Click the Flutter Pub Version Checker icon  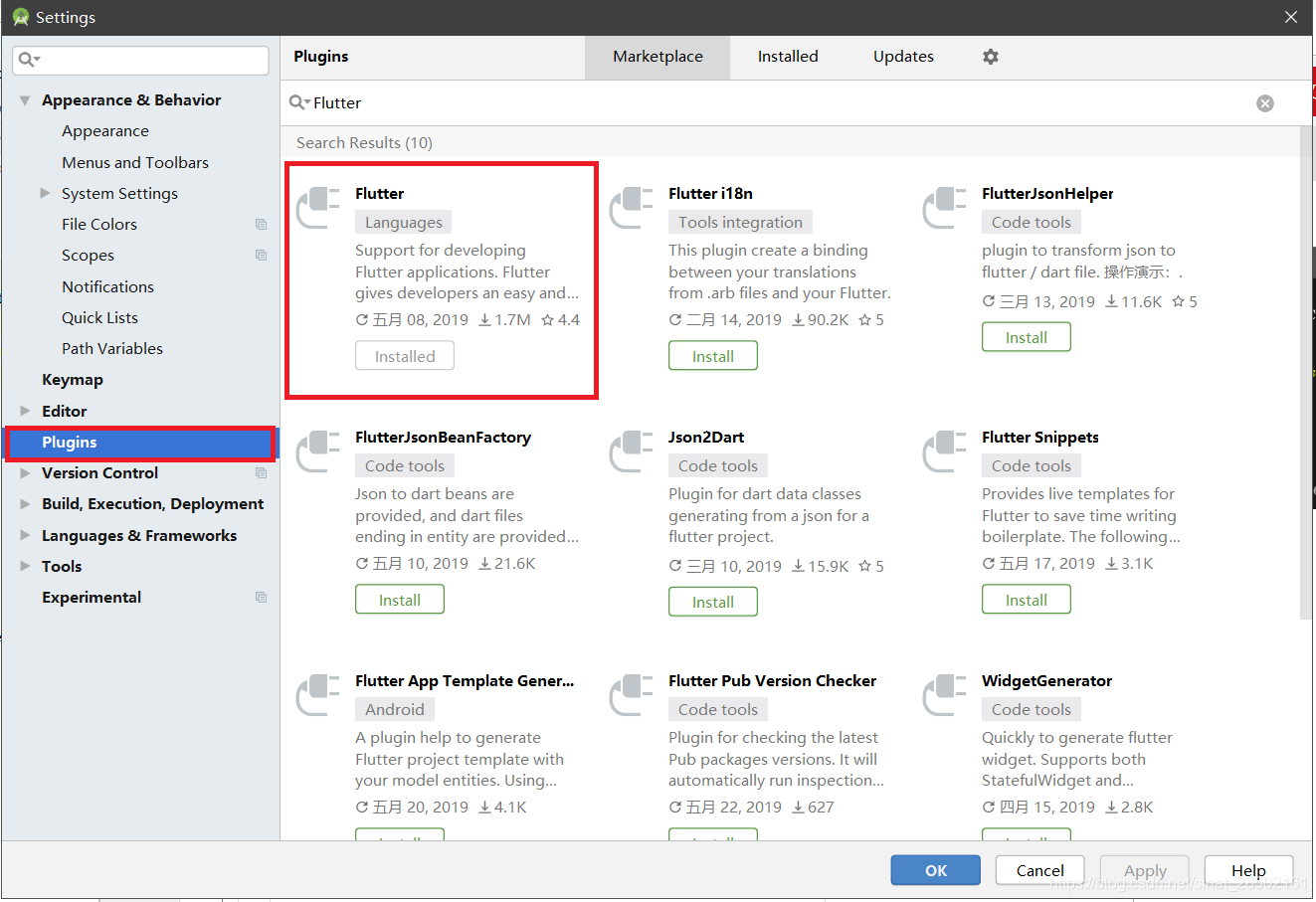(633, 695)
